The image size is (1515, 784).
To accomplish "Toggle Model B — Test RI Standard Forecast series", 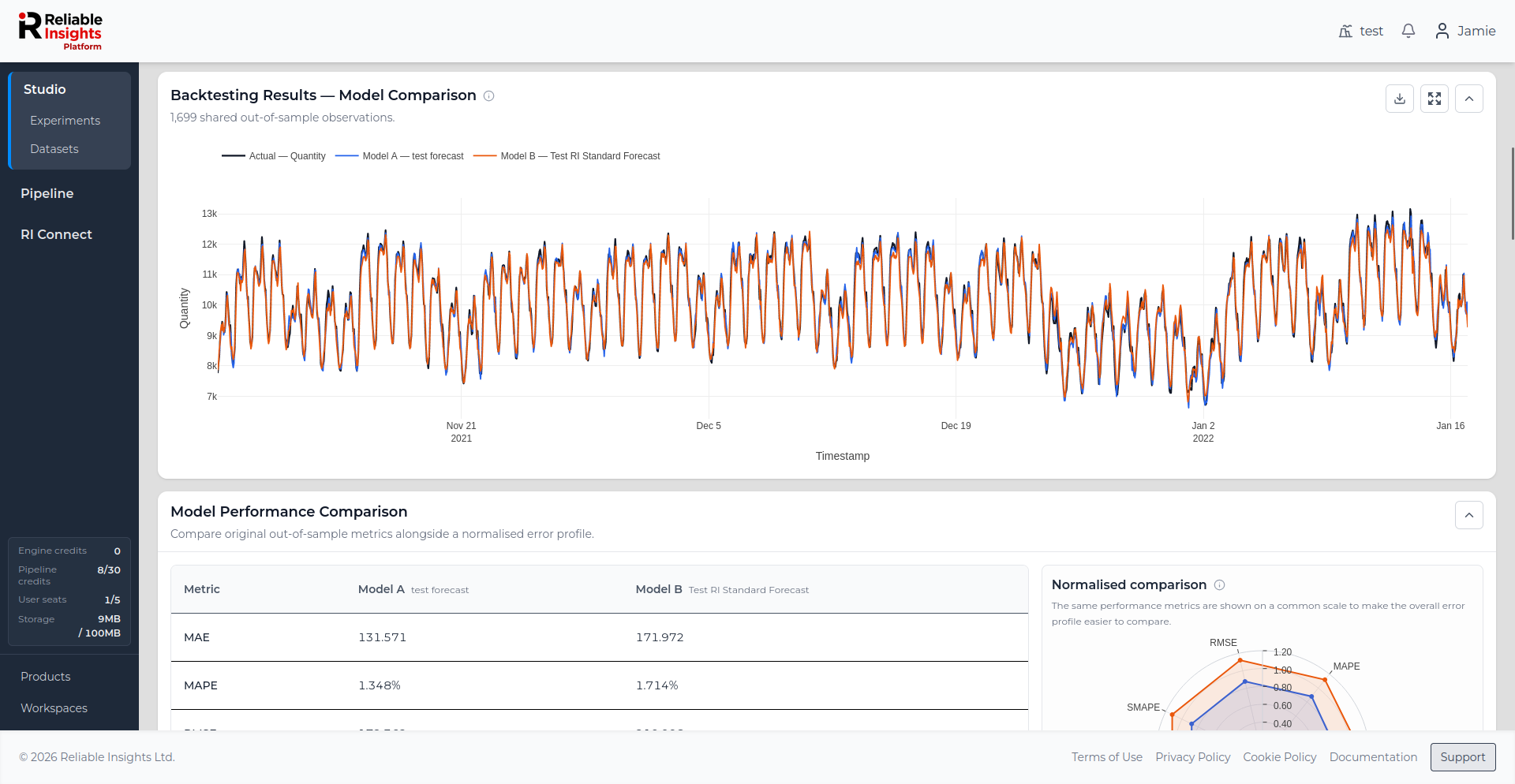I will [x=567, y=156].
